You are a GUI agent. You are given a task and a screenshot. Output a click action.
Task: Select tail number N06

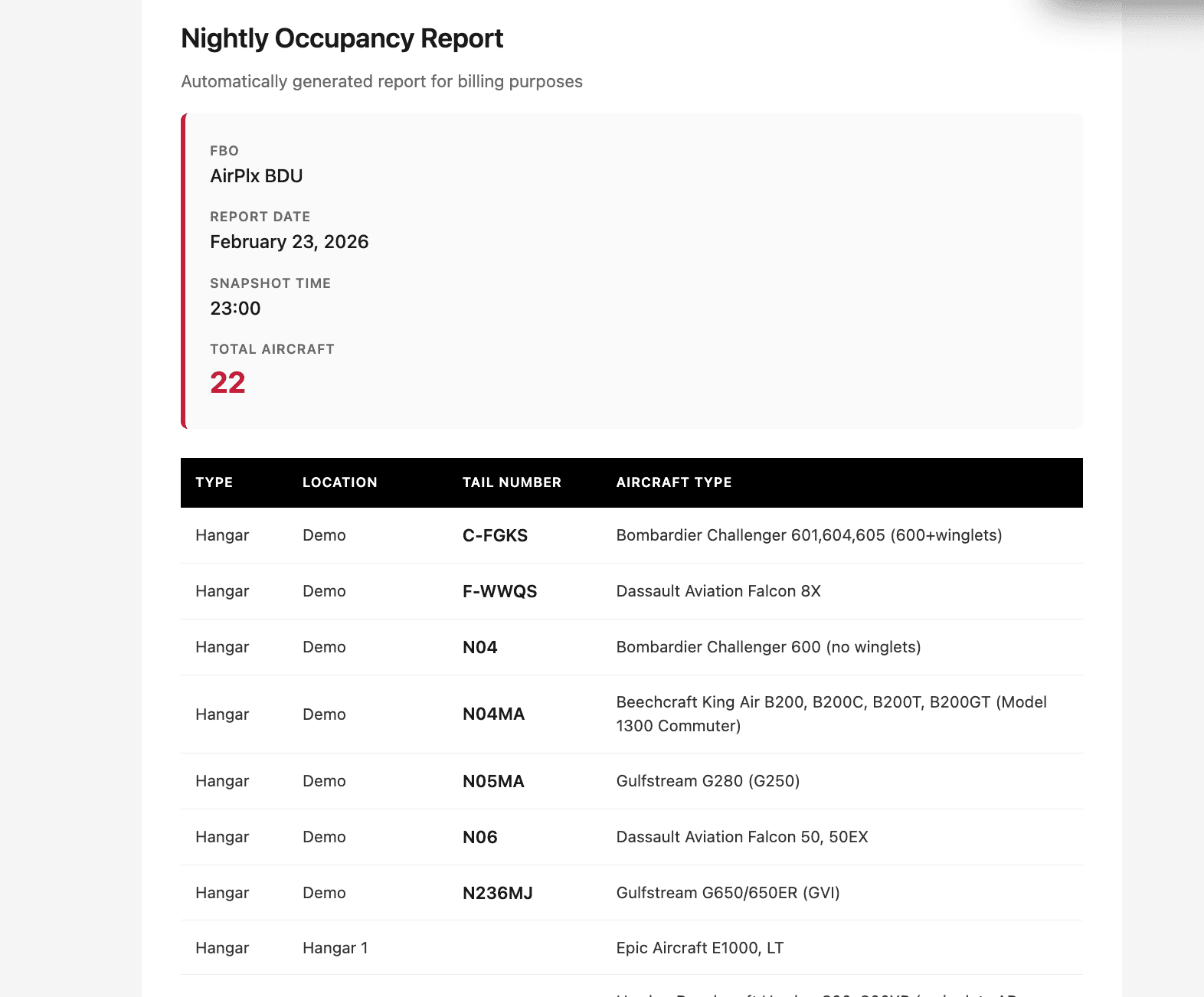pyautogui.click(x=479, y=837)
